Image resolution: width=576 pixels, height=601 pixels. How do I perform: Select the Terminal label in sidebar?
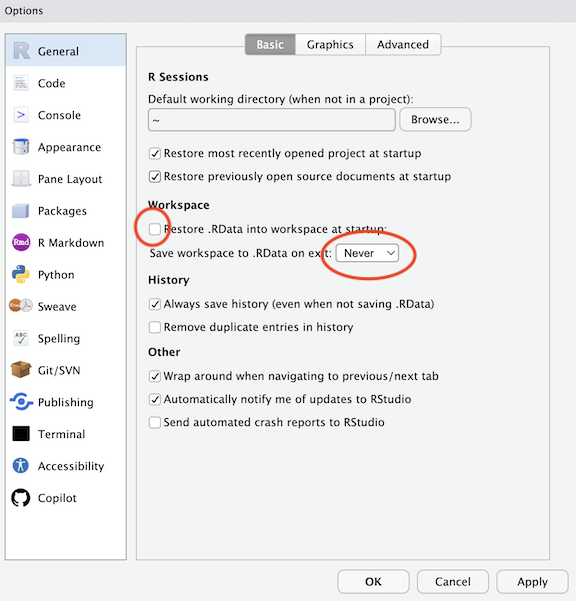[x=61, y=434]
